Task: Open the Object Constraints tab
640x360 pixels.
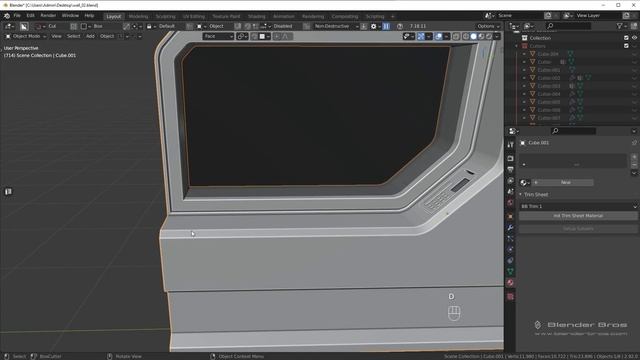Action: (x=510, y=260)
